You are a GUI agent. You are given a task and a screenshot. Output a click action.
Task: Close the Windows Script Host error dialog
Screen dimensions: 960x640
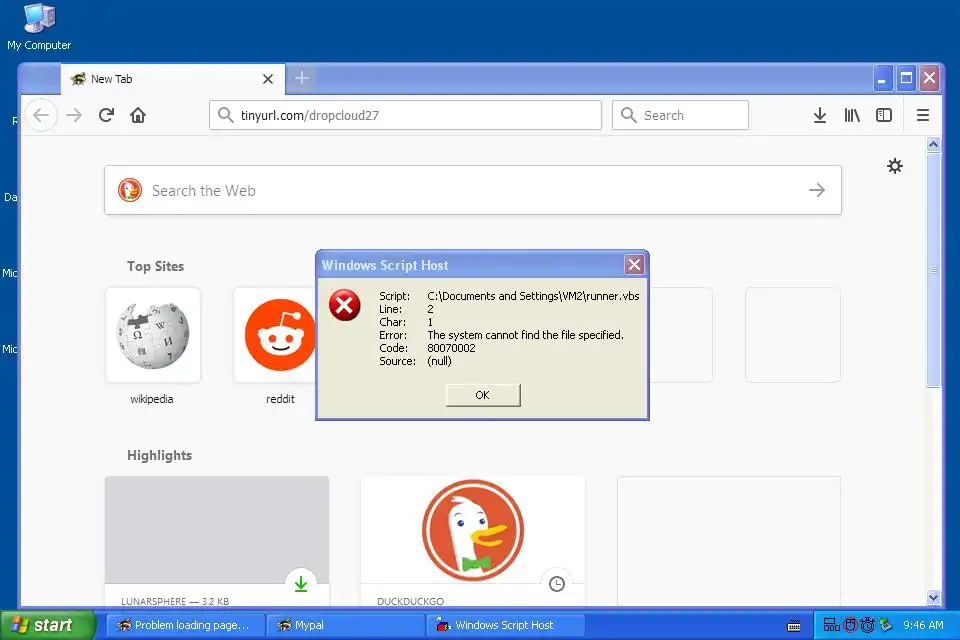point(634,265)
